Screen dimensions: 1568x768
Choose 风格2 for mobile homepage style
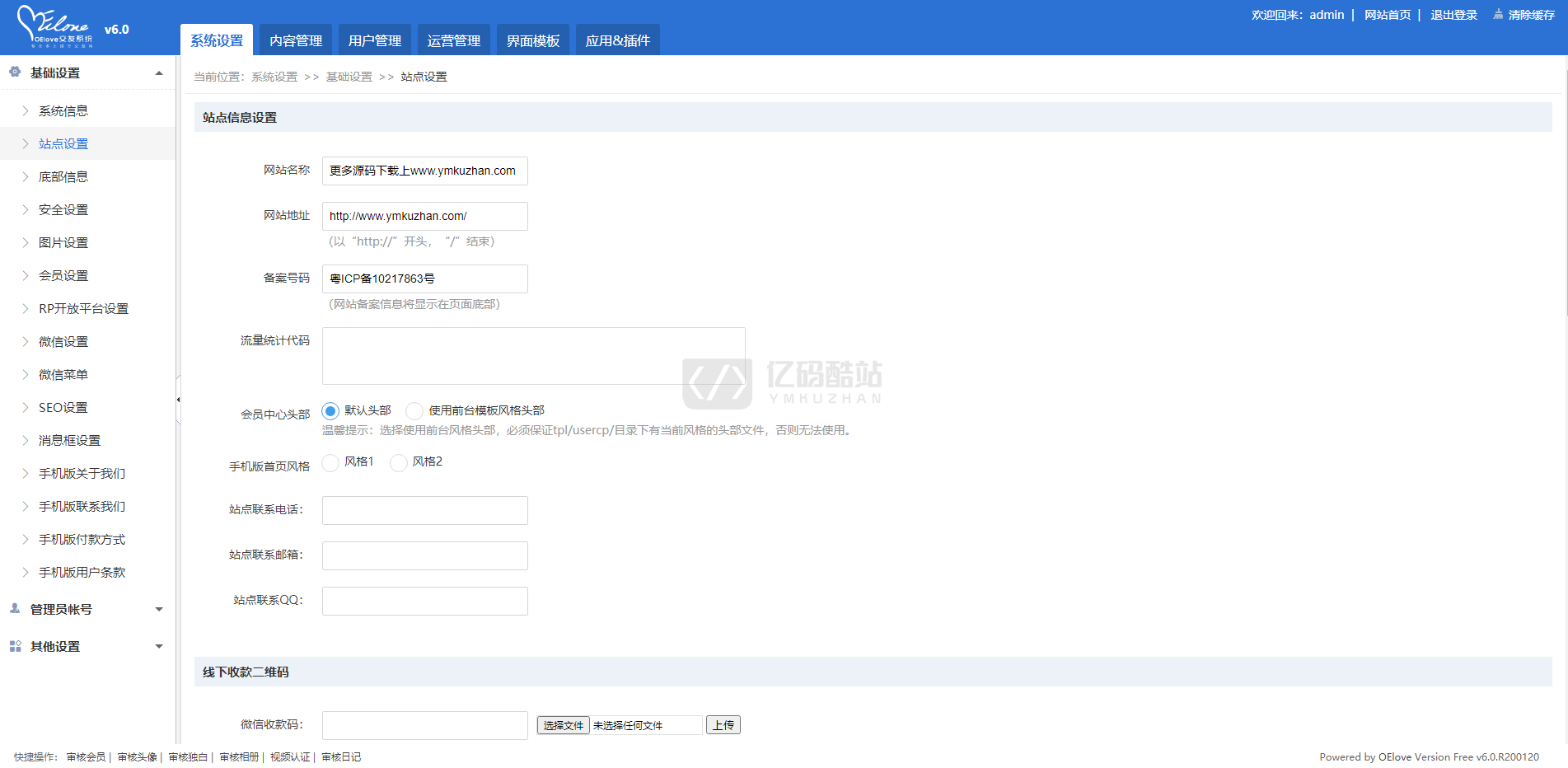point(399,462)
